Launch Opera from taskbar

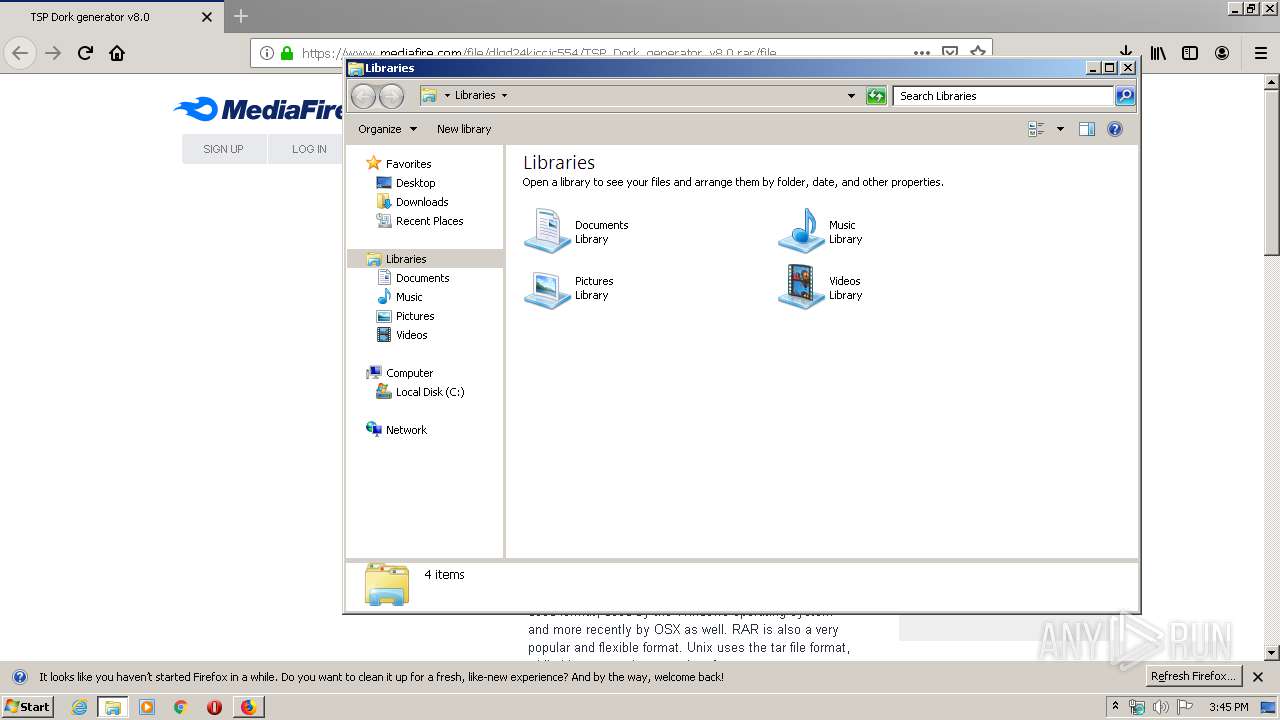pos(214,707)
